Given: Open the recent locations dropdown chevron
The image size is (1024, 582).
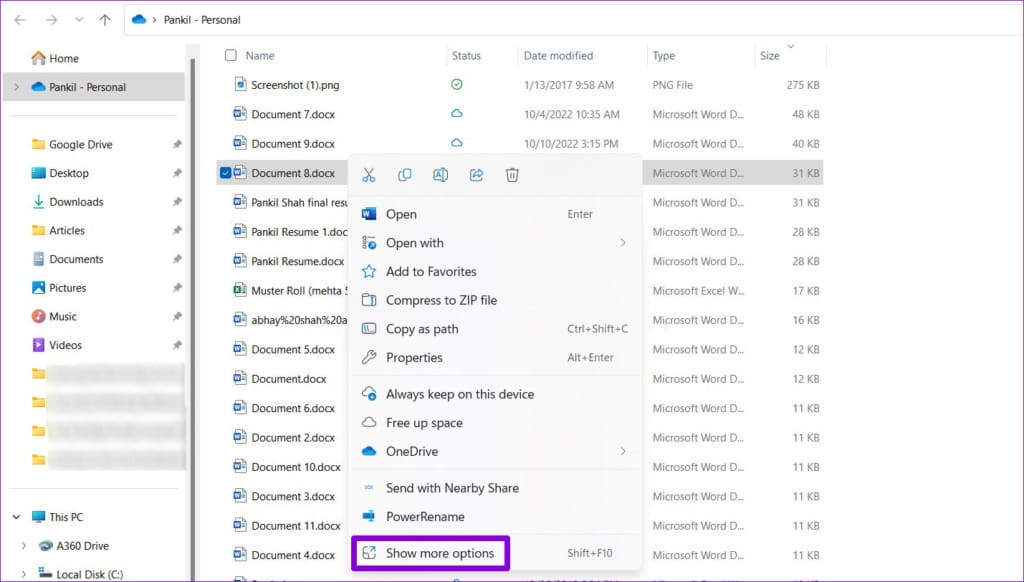Looking at the screenshot, I should (79, 20).
